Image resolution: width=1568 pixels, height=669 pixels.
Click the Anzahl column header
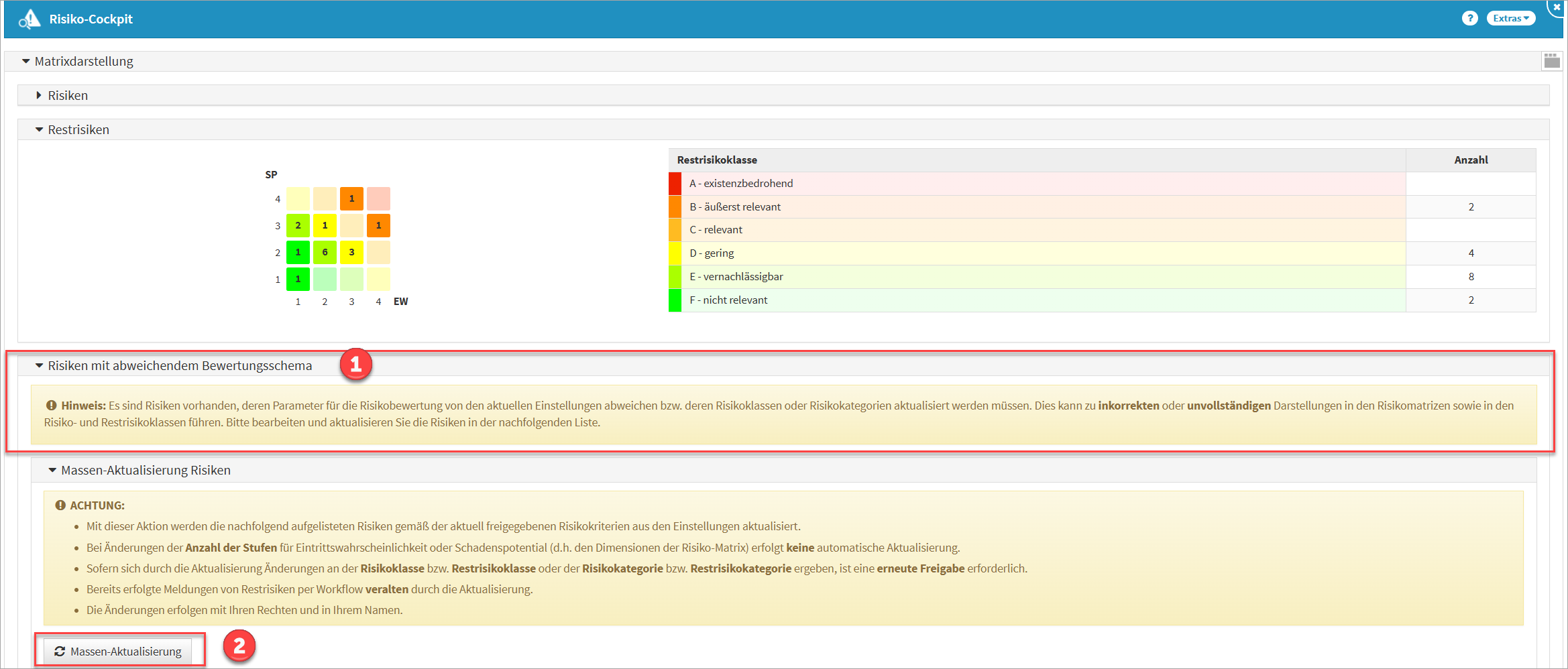[x=1470, y=160]
